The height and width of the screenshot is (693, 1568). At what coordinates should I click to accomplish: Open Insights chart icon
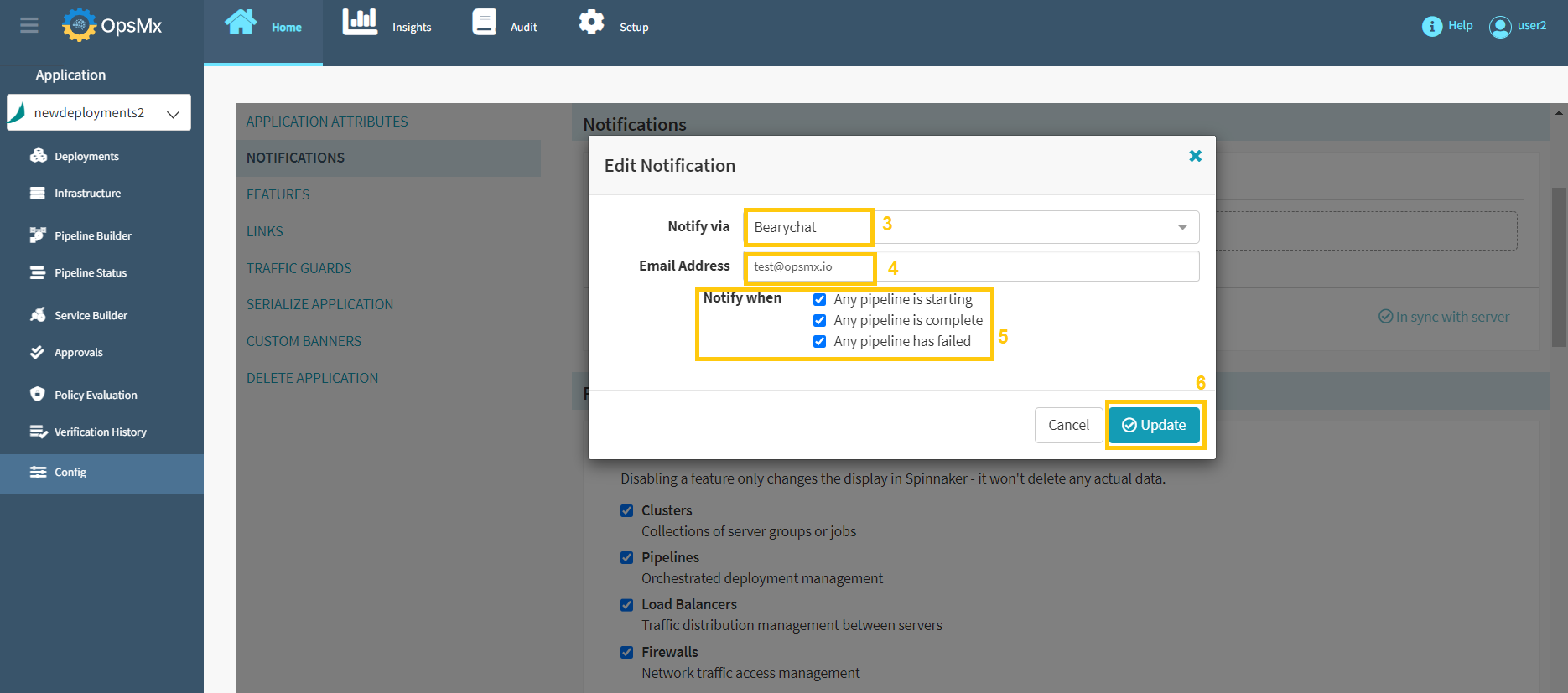point(360,23)
